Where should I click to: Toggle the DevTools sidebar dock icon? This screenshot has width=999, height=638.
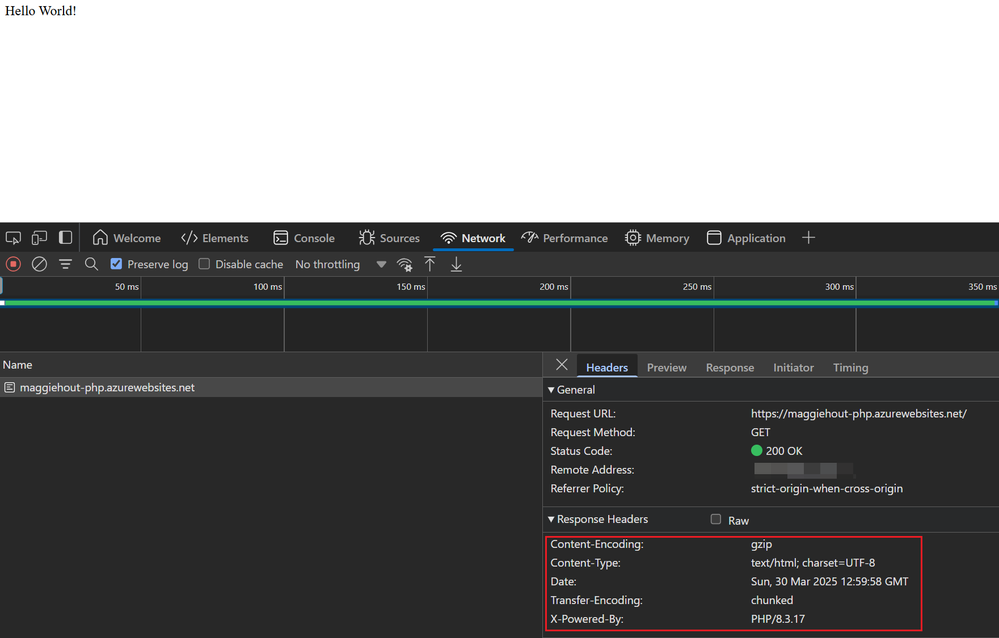(x=65, y=238)
